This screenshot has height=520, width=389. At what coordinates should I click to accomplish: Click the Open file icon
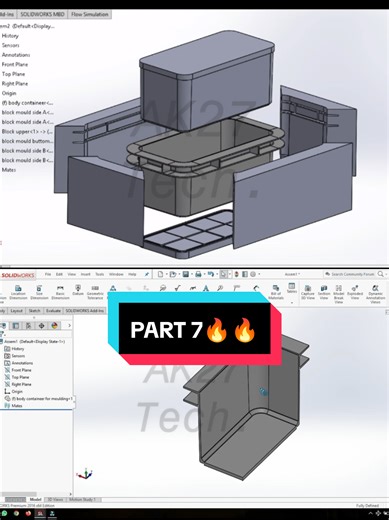(x=172, y=274)
